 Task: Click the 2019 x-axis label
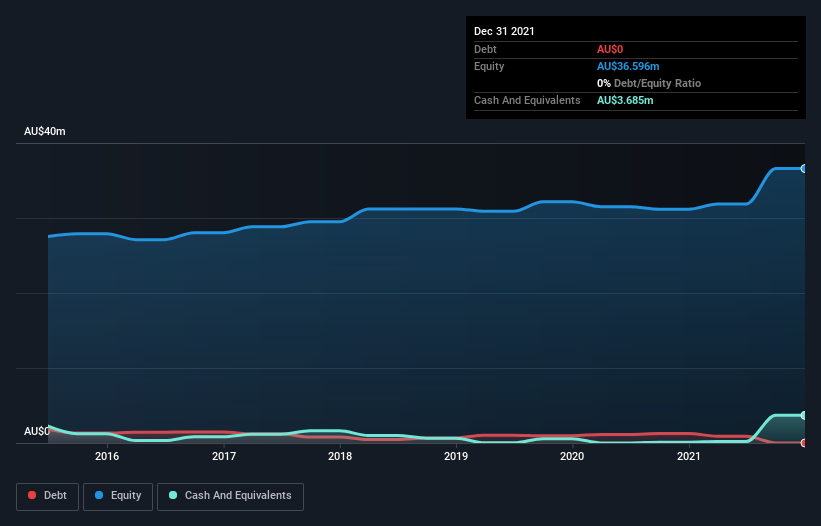[456, 456]
